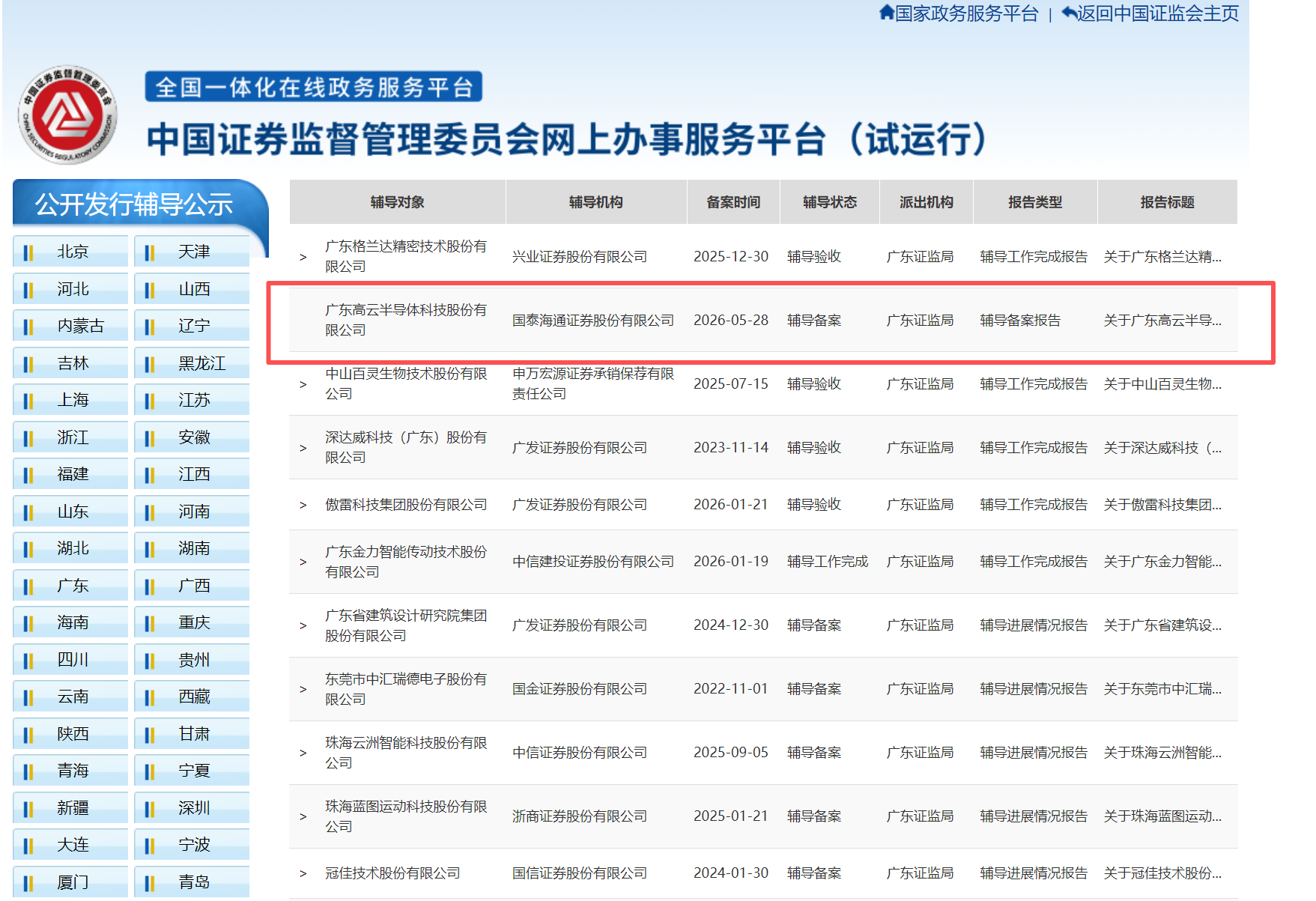Open report title 关于广东格兰达精...
The height and width of the screenshot is (901, 1316).
point(1162,257)
